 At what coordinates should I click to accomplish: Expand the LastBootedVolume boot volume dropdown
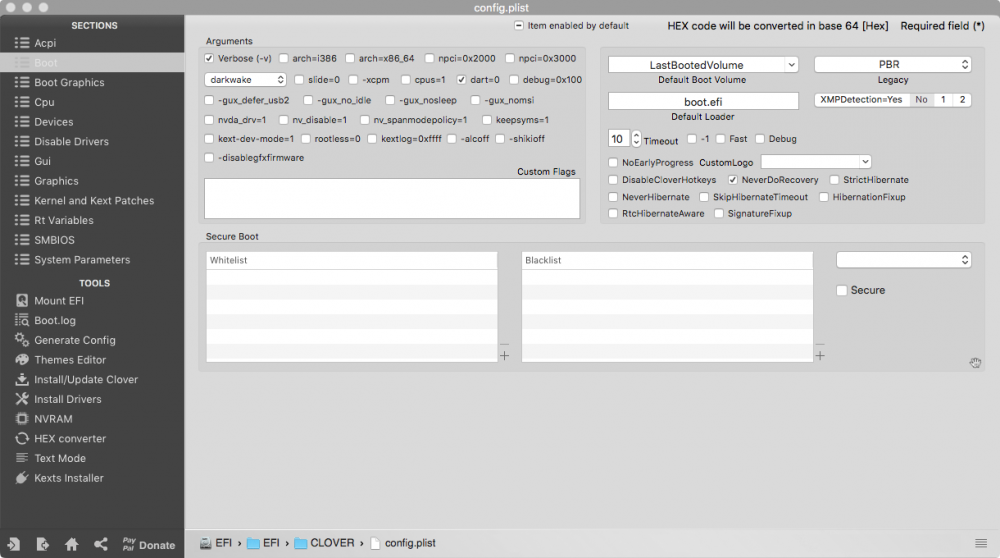coord(703,64)
